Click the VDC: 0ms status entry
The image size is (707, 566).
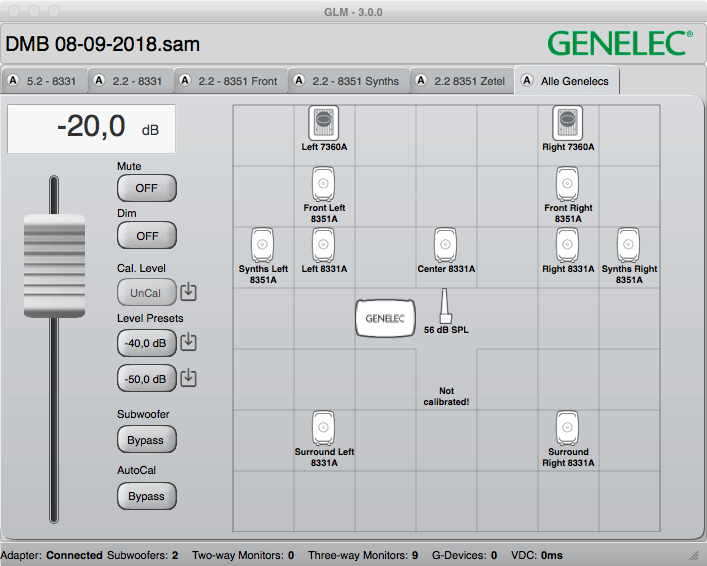(x=537, y=555)
